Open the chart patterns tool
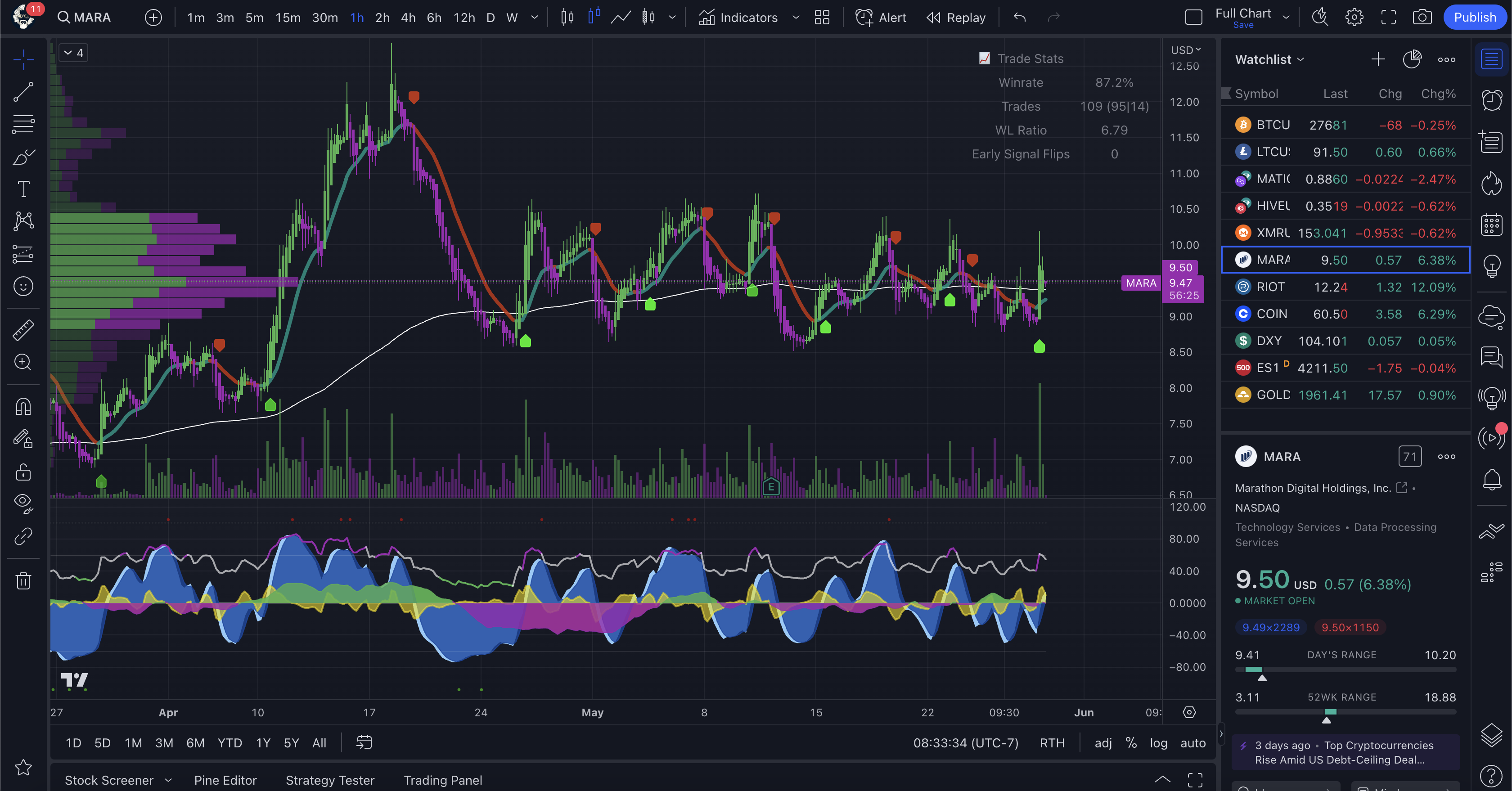This screenshot has height=791, width=1512. coord(23,221)
